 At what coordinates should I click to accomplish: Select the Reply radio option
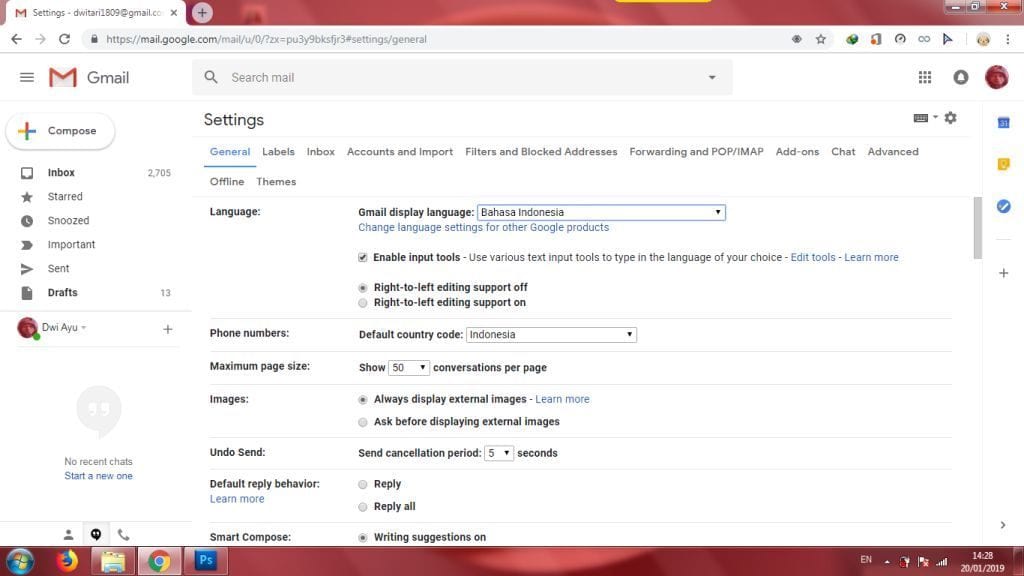pos(362,484)
